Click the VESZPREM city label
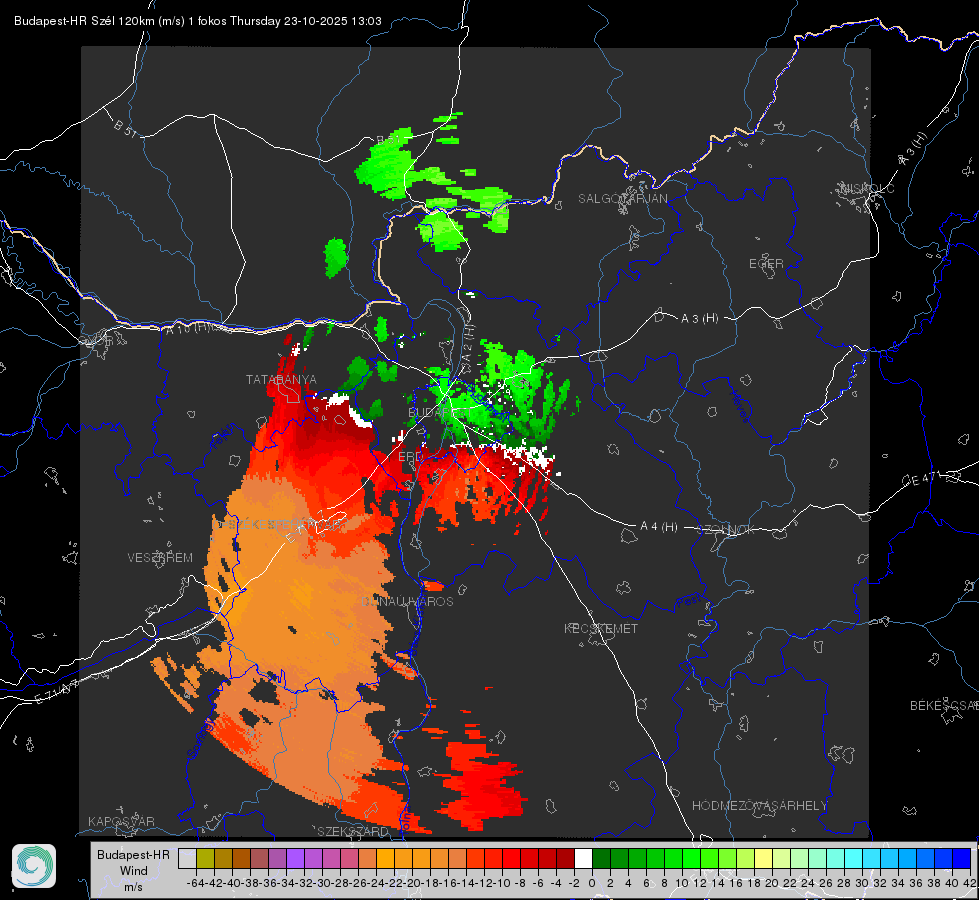 tap(160, 558)
